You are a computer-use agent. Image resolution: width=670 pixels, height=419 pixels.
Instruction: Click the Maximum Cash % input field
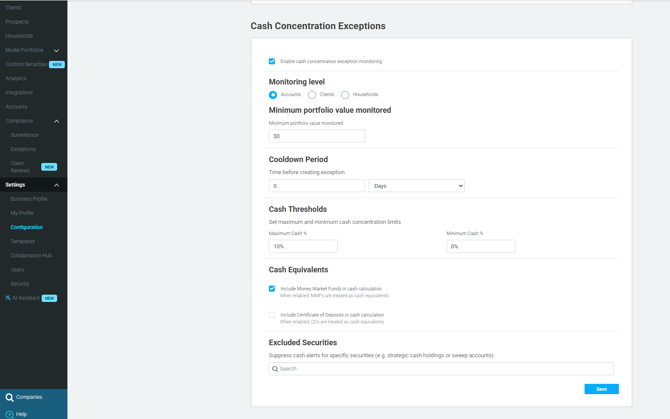303,246
